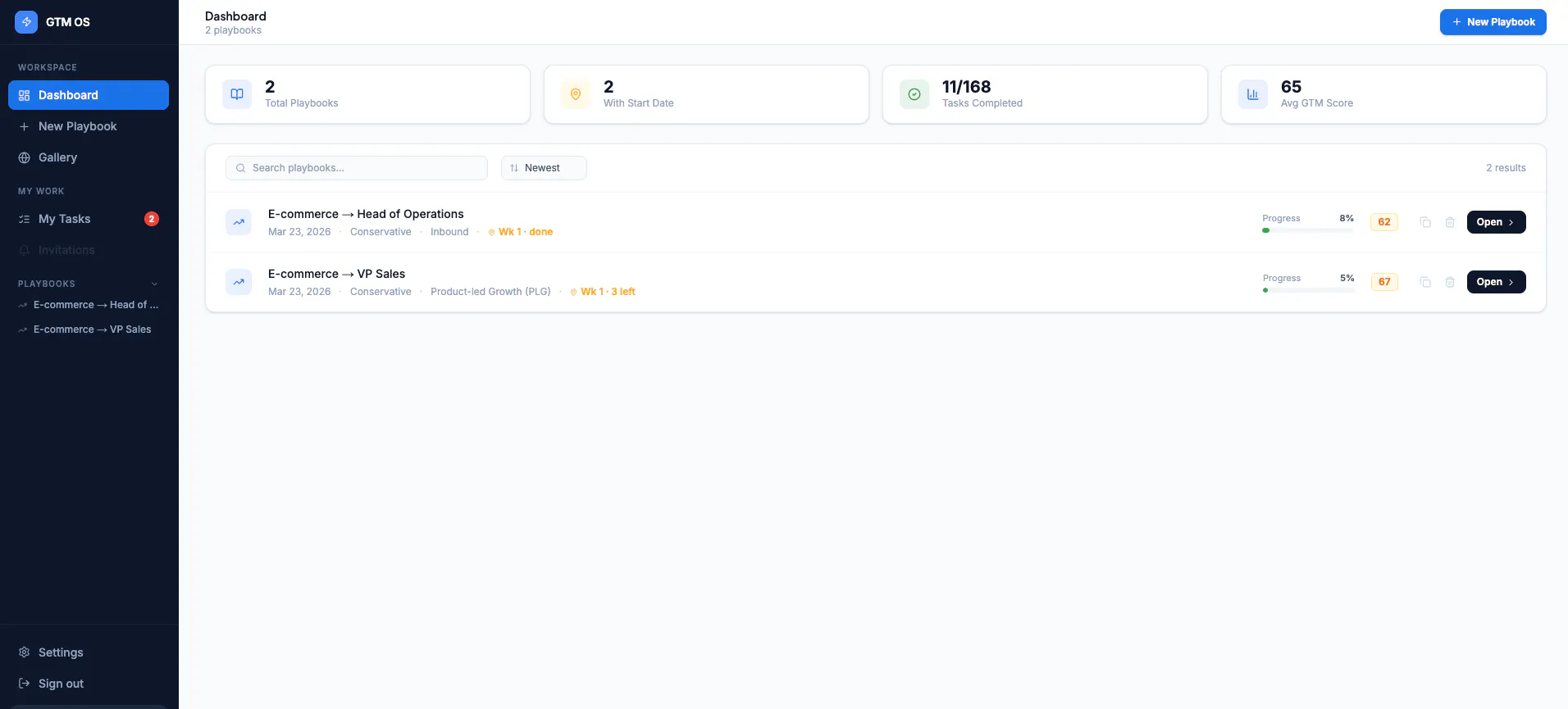Viewport: 1568px width, 709px height.
Task: Open sidebar playbook E-commerce → VP Sales
Action: 89,330
